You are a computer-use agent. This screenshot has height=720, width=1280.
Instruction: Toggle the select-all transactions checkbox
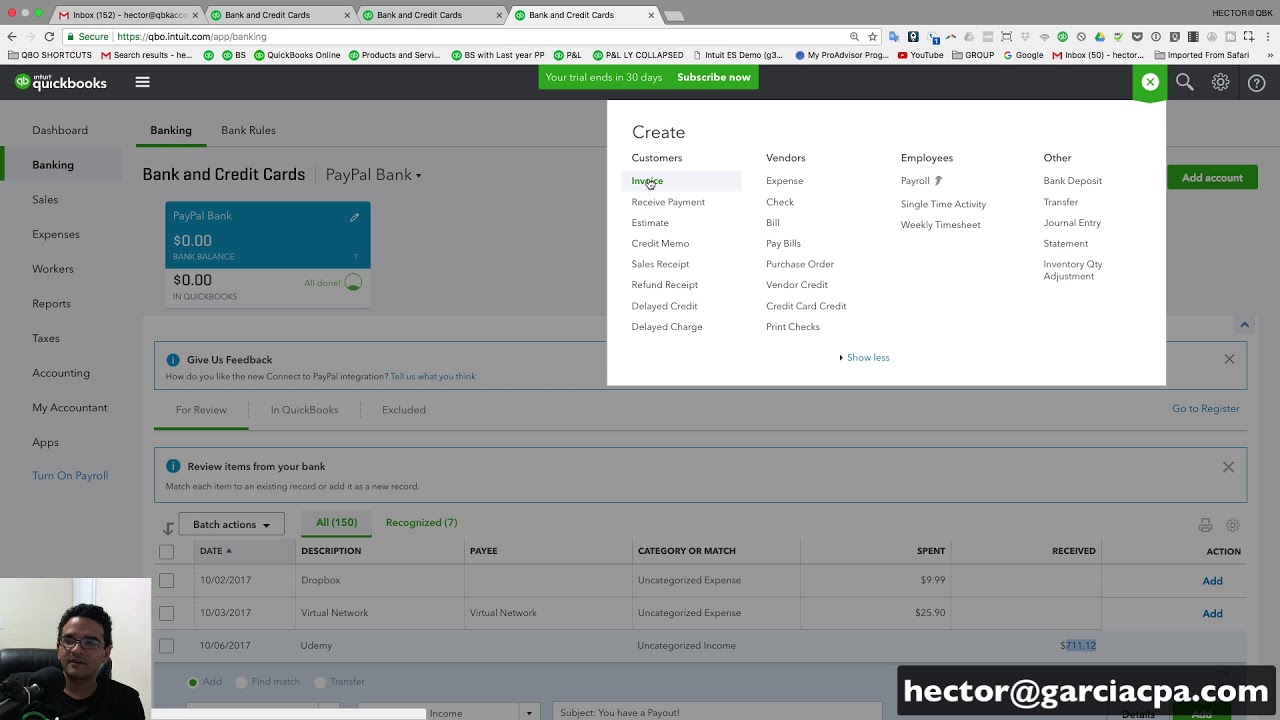click(167, 551)
